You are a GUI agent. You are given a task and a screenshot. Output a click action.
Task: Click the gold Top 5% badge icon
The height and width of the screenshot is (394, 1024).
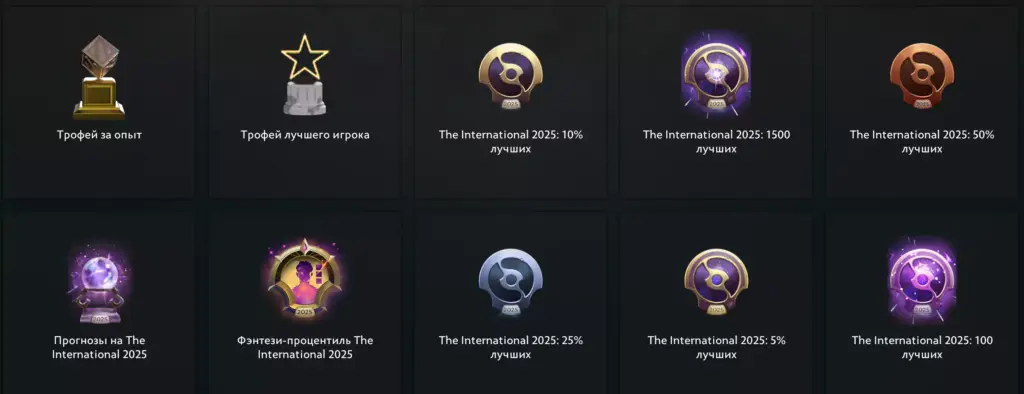[x=716, y=283]
